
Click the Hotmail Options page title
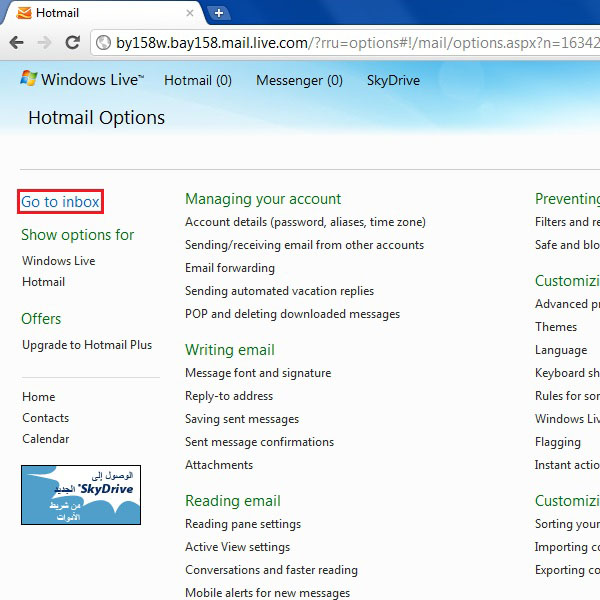(96, 117)
